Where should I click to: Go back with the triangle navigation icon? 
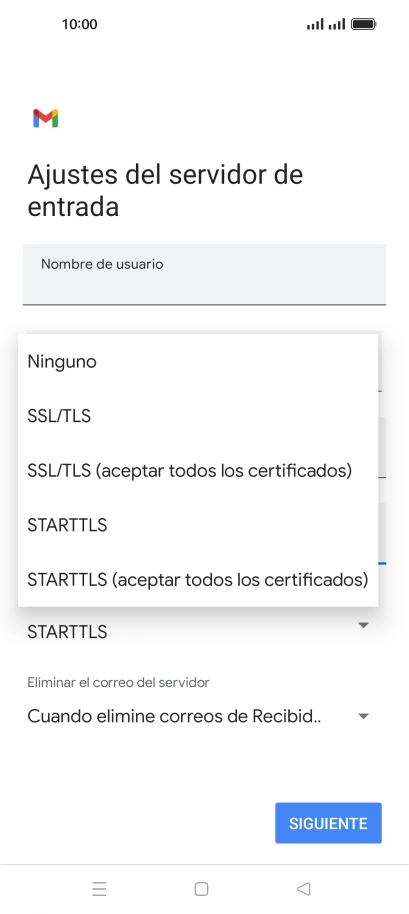(x=304, y=889)
